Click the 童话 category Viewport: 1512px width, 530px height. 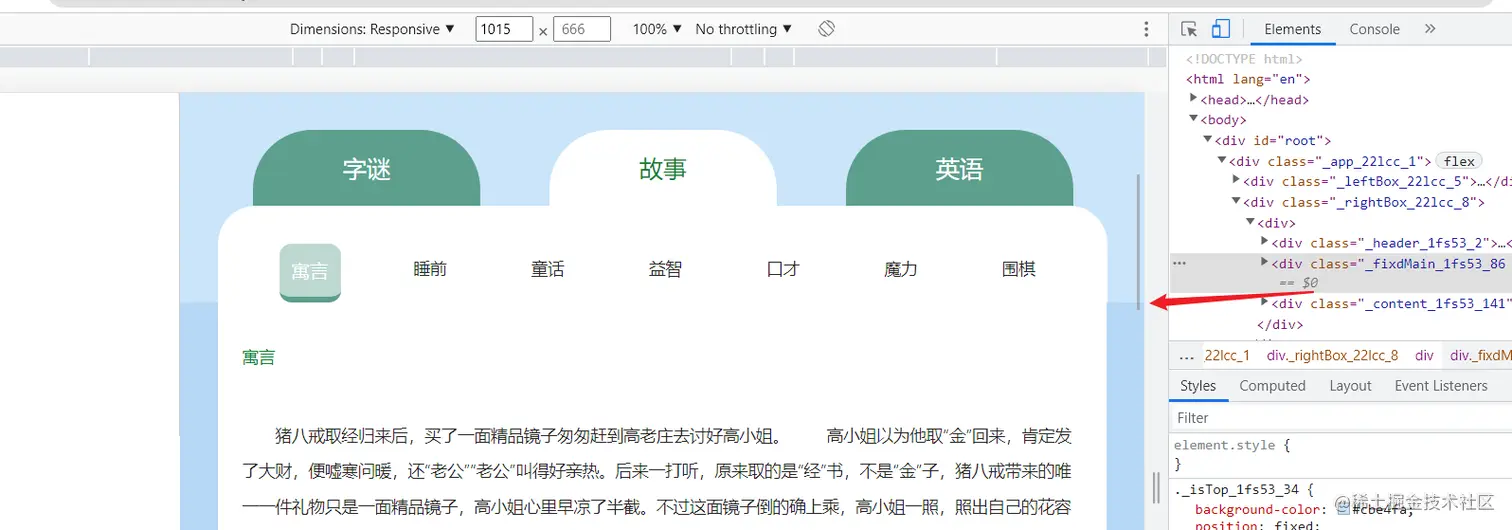548,269
